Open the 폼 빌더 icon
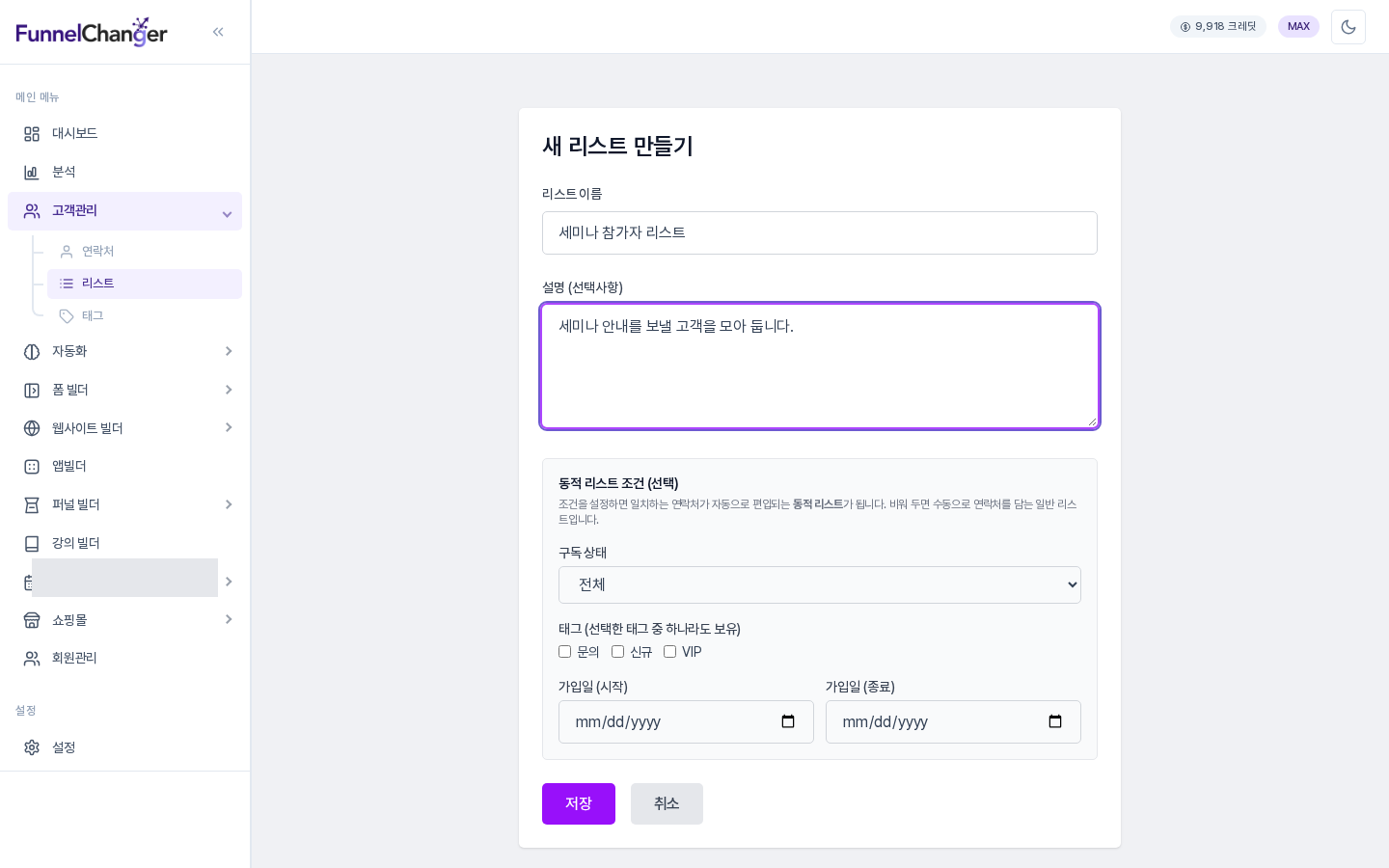1389x868 pixels. tap(32, 391)
